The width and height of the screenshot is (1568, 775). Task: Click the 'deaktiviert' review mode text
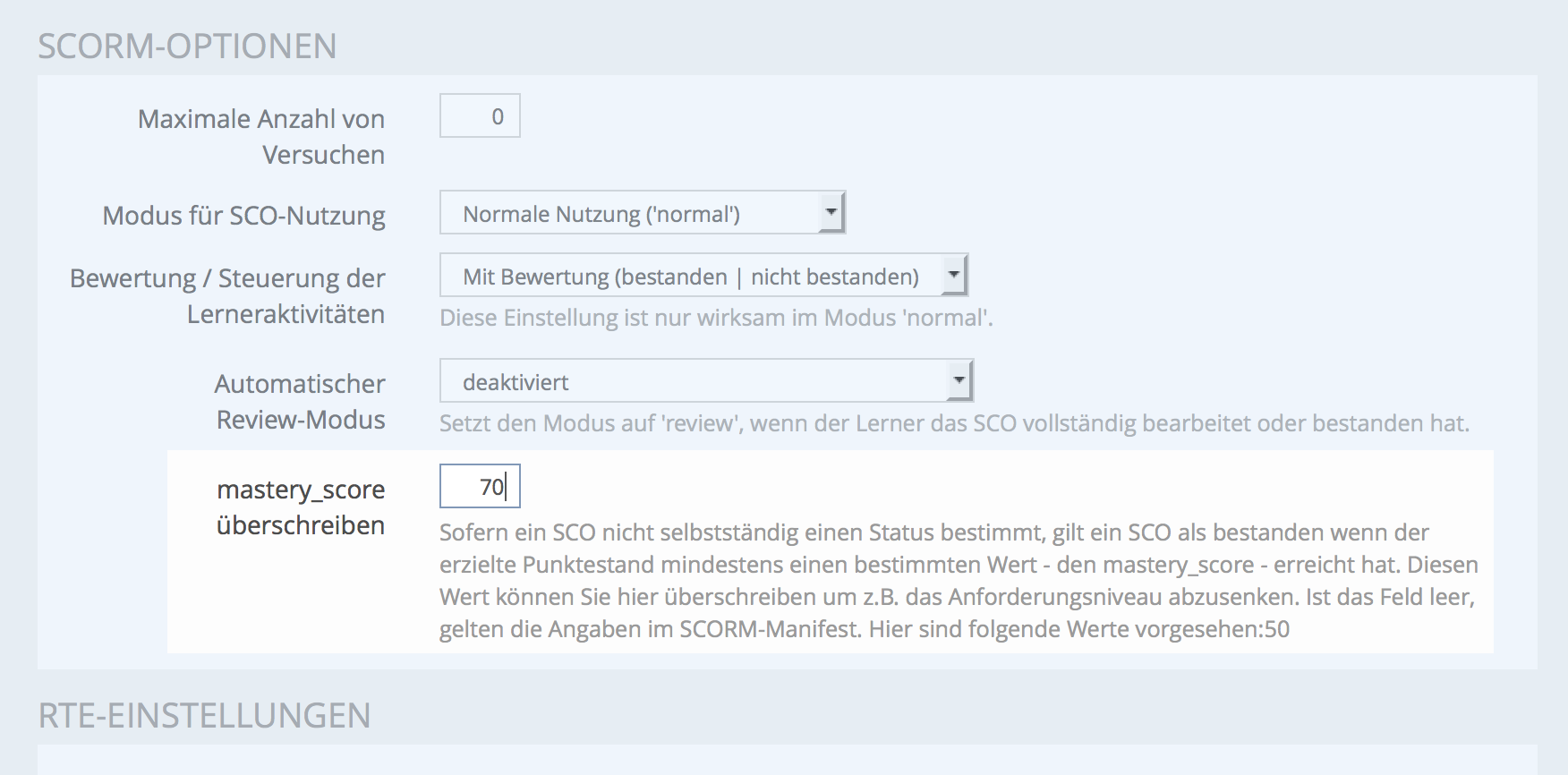point(516,383)
